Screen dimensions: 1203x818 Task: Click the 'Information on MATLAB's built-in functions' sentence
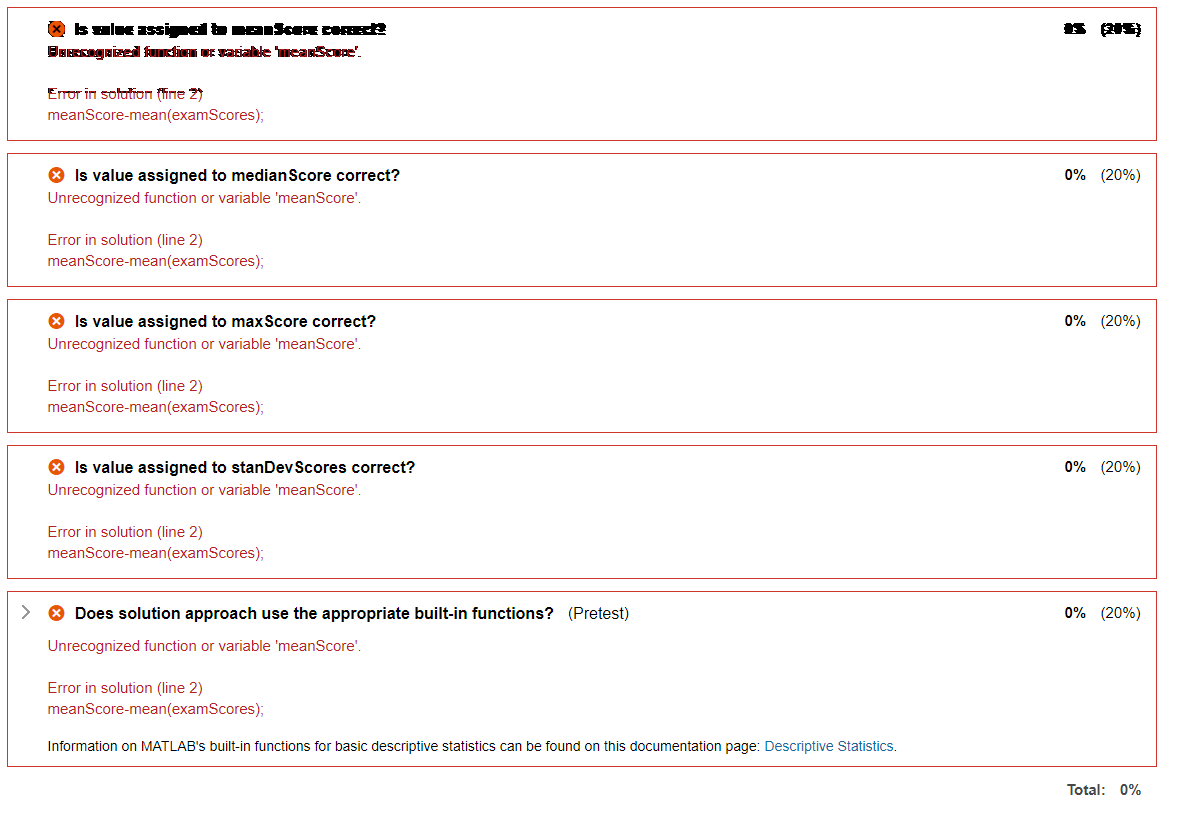(472, 746)
